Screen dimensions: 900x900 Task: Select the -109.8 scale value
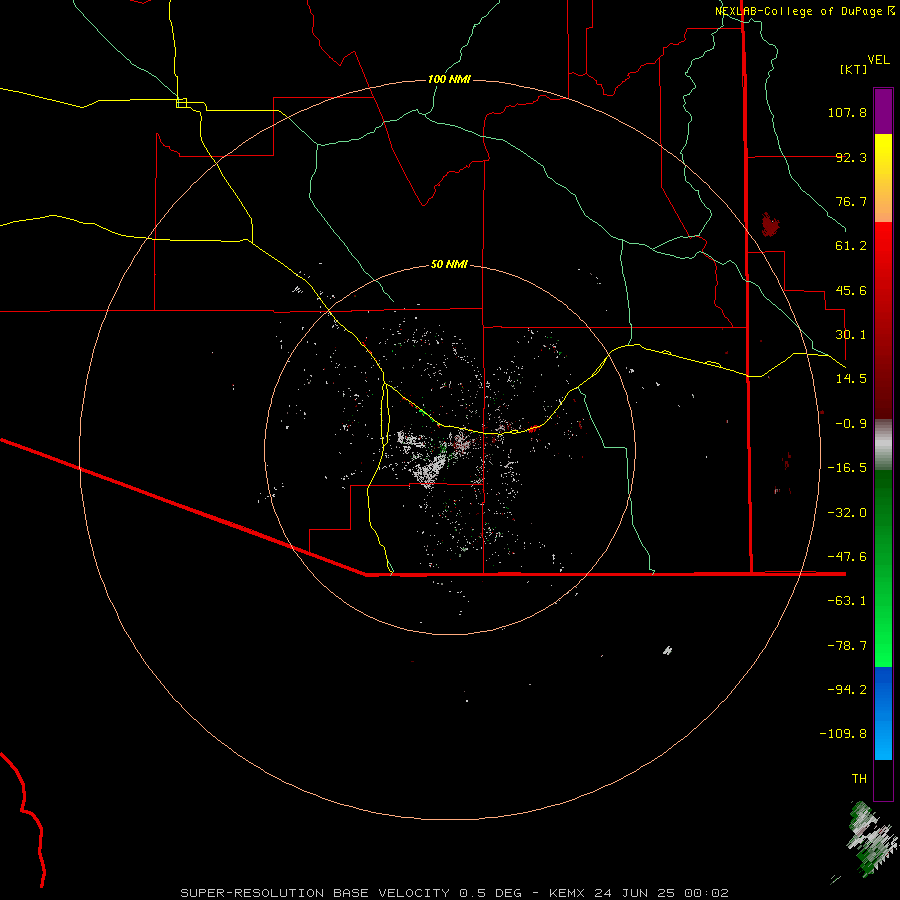coord(843,734)
